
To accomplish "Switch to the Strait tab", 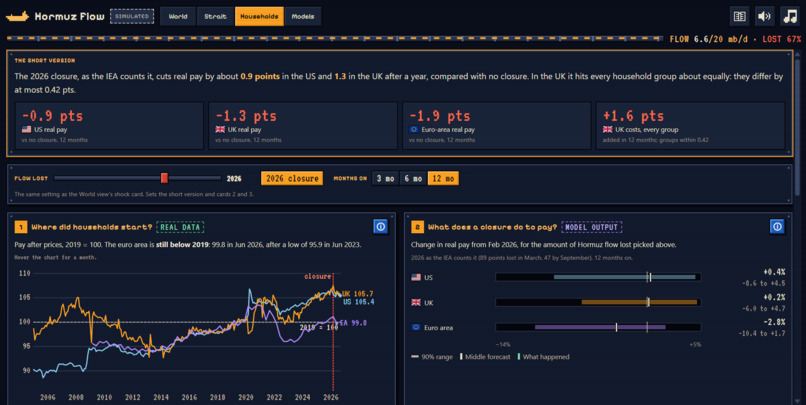I will click(x=215, y=16).
